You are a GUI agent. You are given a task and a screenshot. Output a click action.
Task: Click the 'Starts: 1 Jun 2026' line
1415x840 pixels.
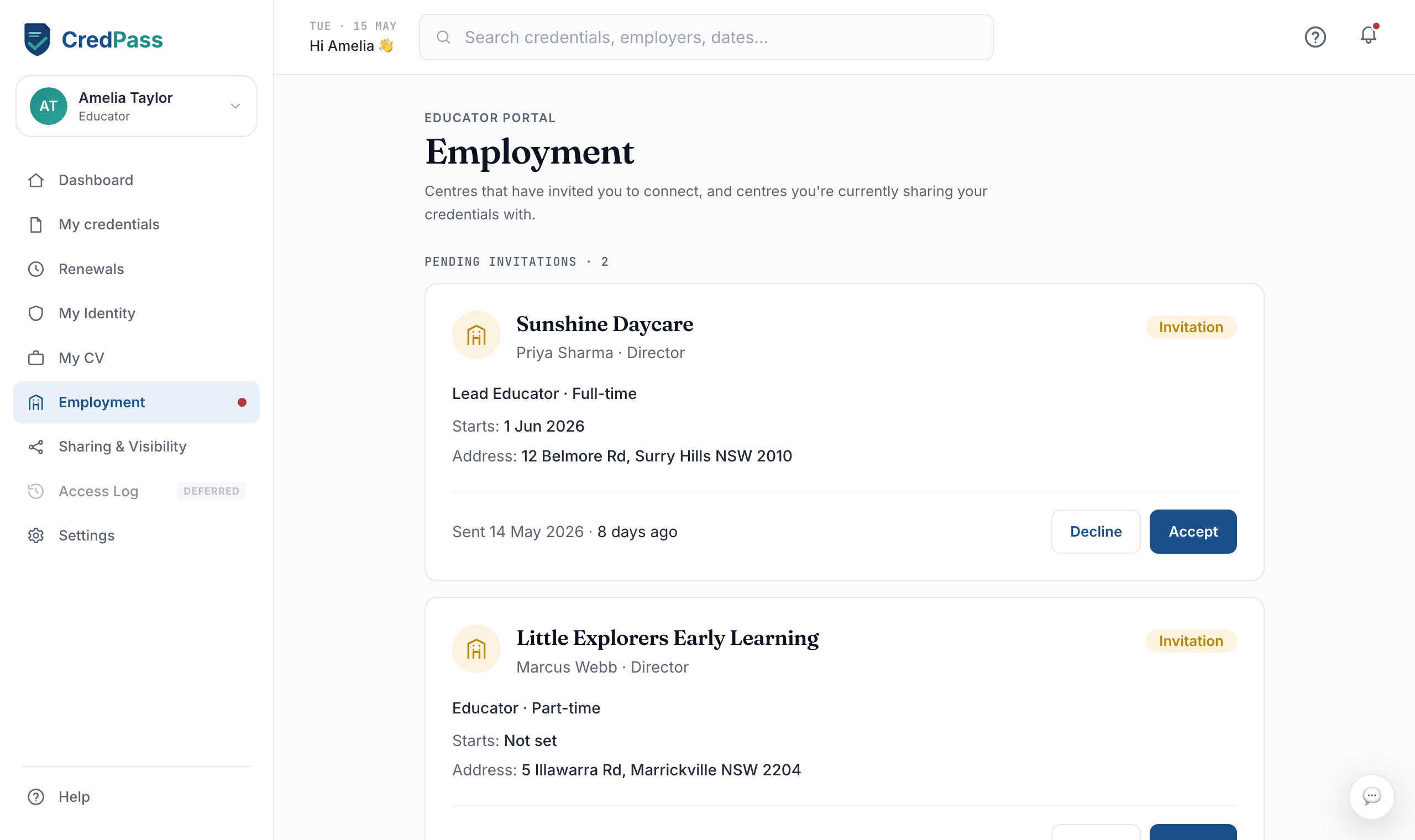(x=518, y=426)
